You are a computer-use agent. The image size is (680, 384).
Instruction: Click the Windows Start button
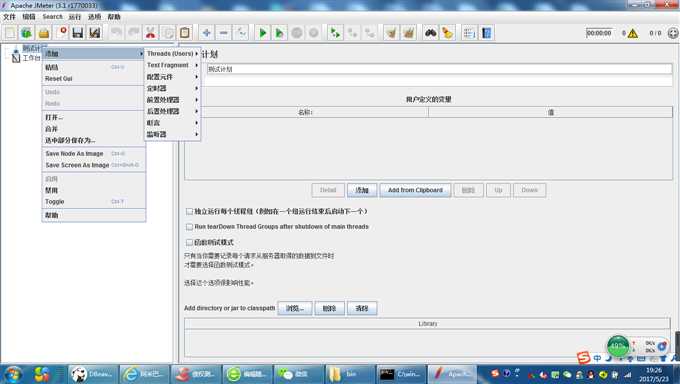[x=13, y=374]
